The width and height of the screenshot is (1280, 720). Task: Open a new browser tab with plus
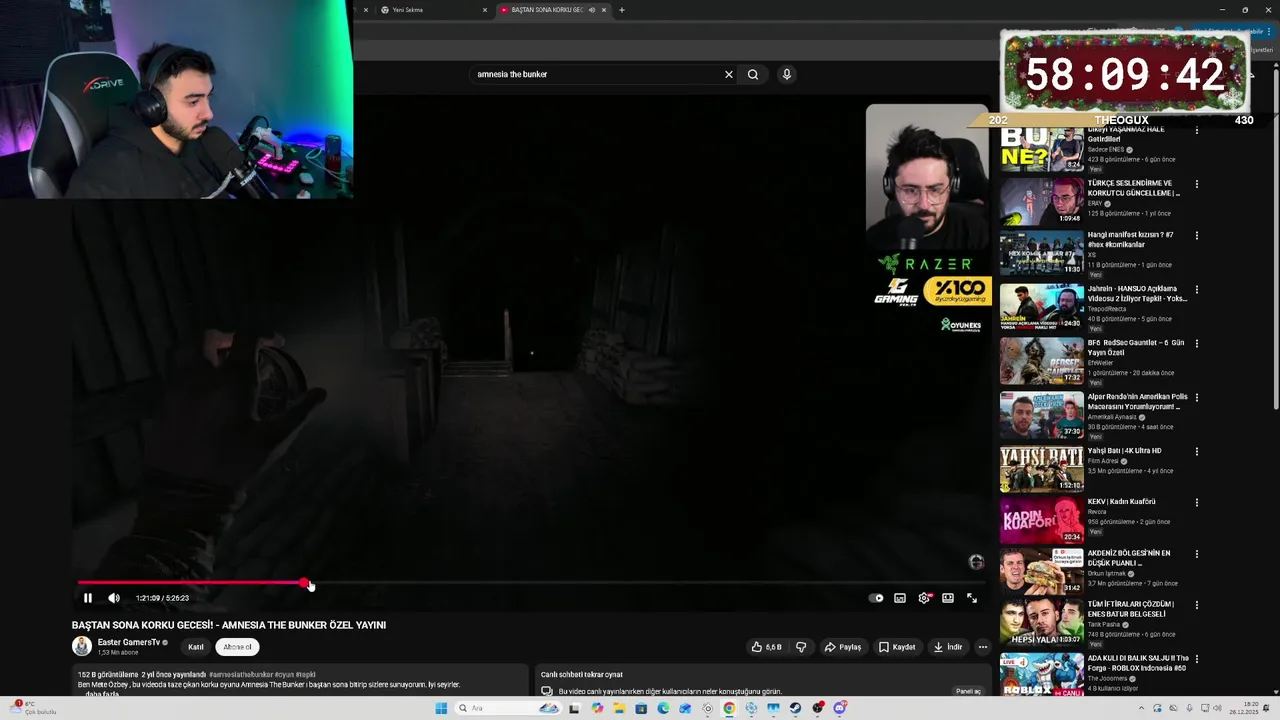coord(622,10)
